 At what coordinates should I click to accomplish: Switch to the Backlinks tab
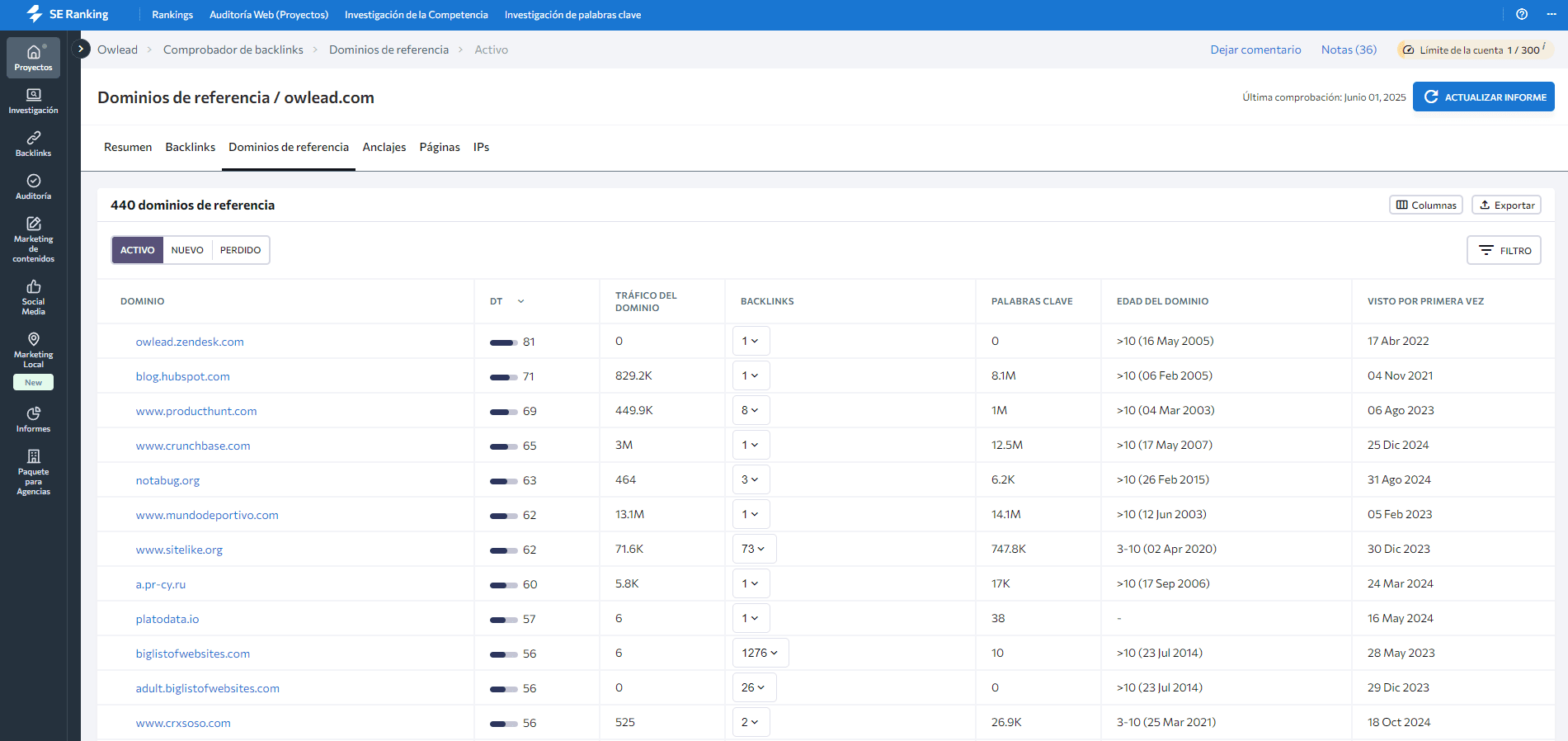point(191,147)
